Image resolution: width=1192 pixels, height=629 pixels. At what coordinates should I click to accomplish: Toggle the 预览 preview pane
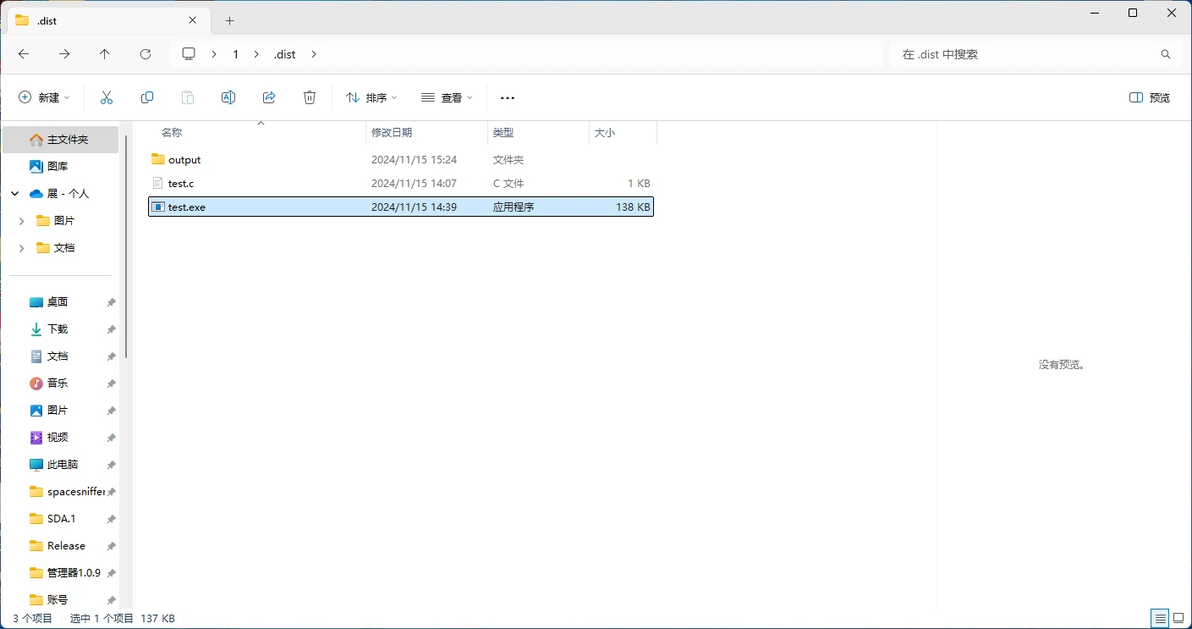pos(1149,97)
